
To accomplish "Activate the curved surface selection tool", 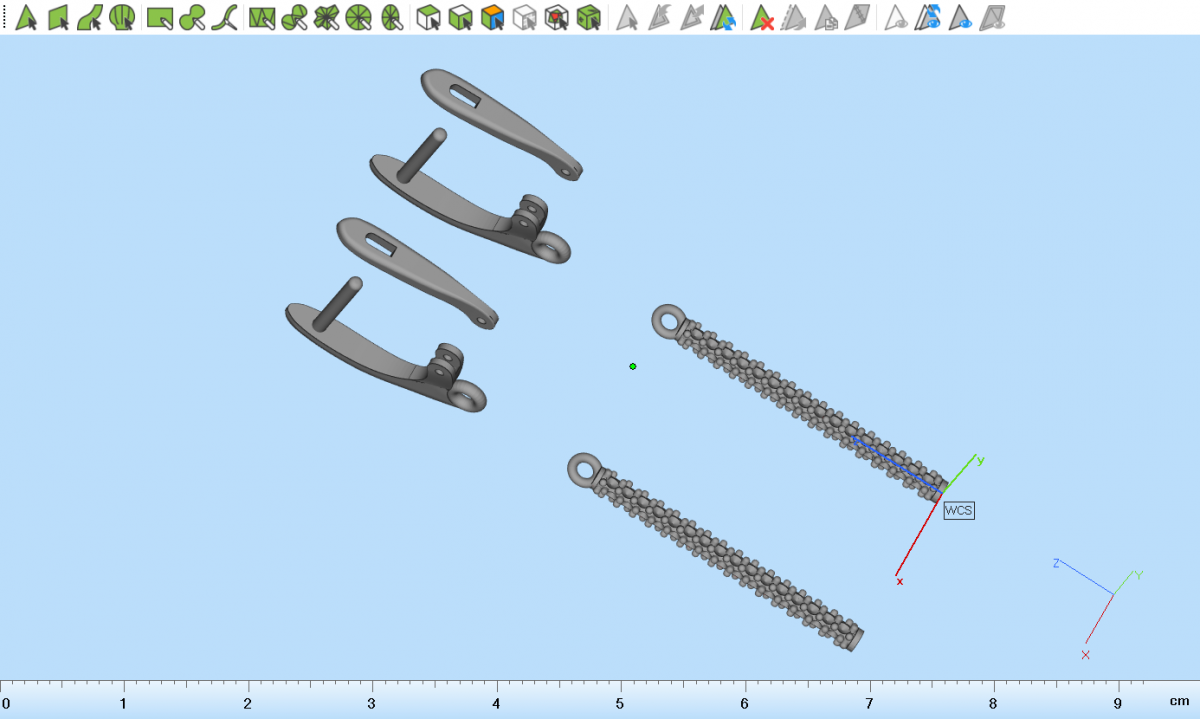I will point(90,17).
